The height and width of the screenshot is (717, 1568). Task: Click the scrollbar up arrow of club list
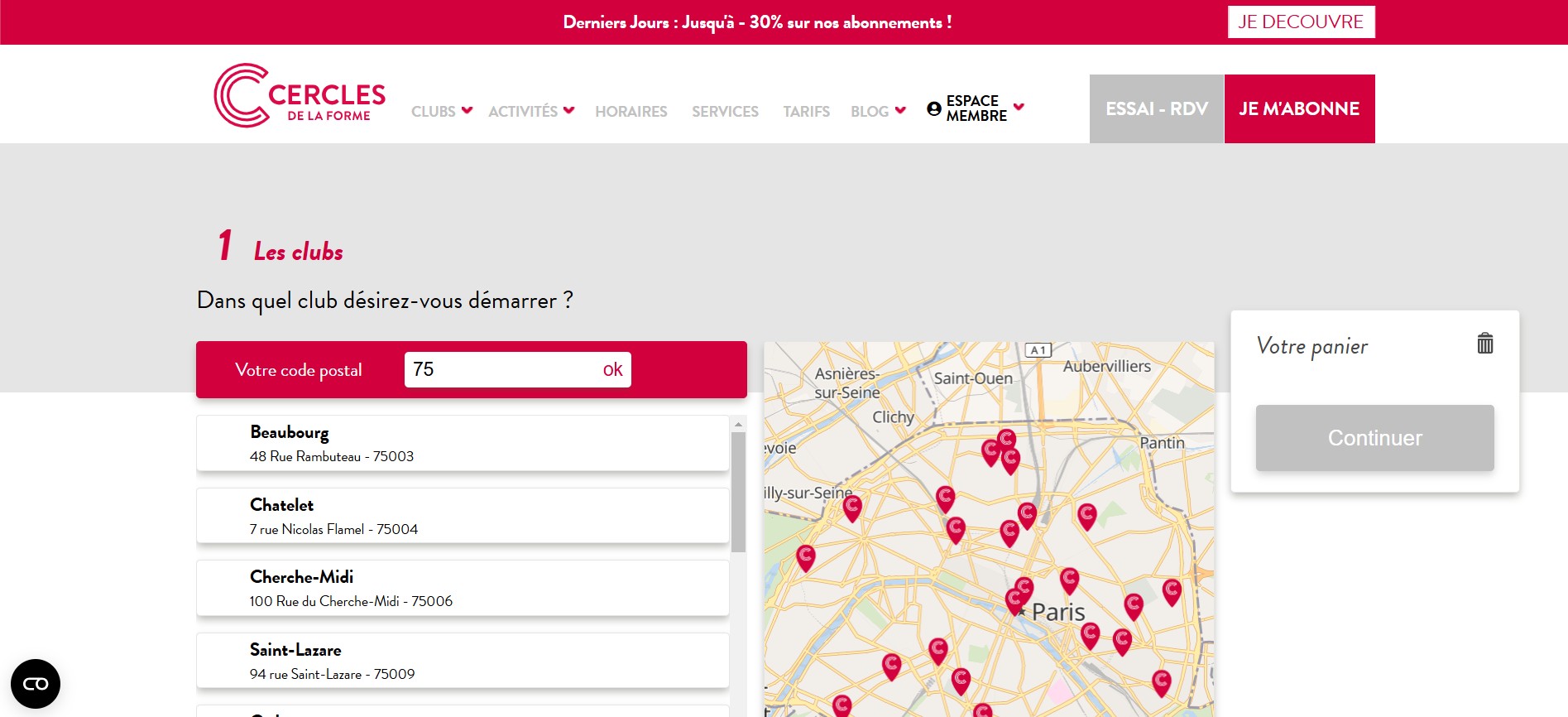pyautogui.click(x=738, y=424)
